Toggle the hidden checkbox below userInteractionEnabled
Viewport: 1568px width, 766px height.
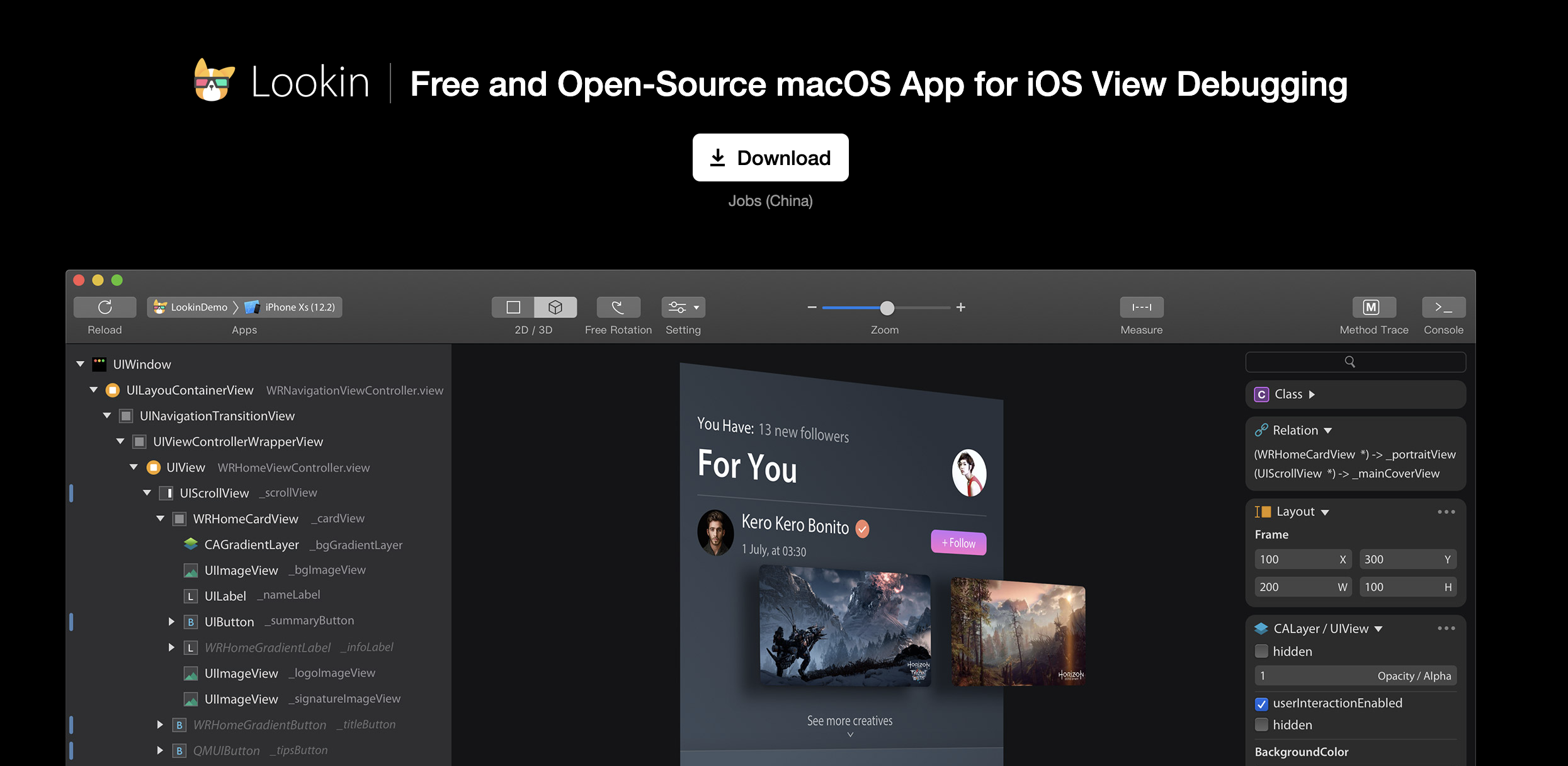tap(1261, 724)
